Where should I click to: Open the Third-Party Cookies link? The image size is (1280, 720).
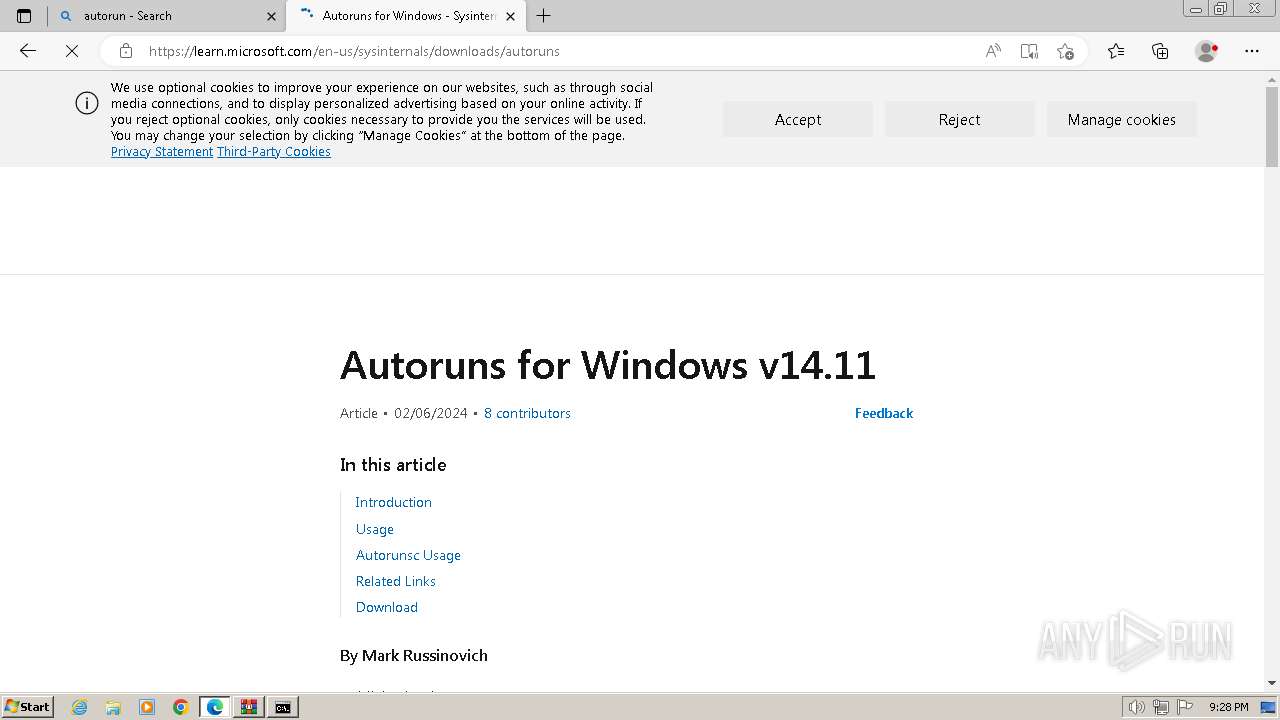274,152
